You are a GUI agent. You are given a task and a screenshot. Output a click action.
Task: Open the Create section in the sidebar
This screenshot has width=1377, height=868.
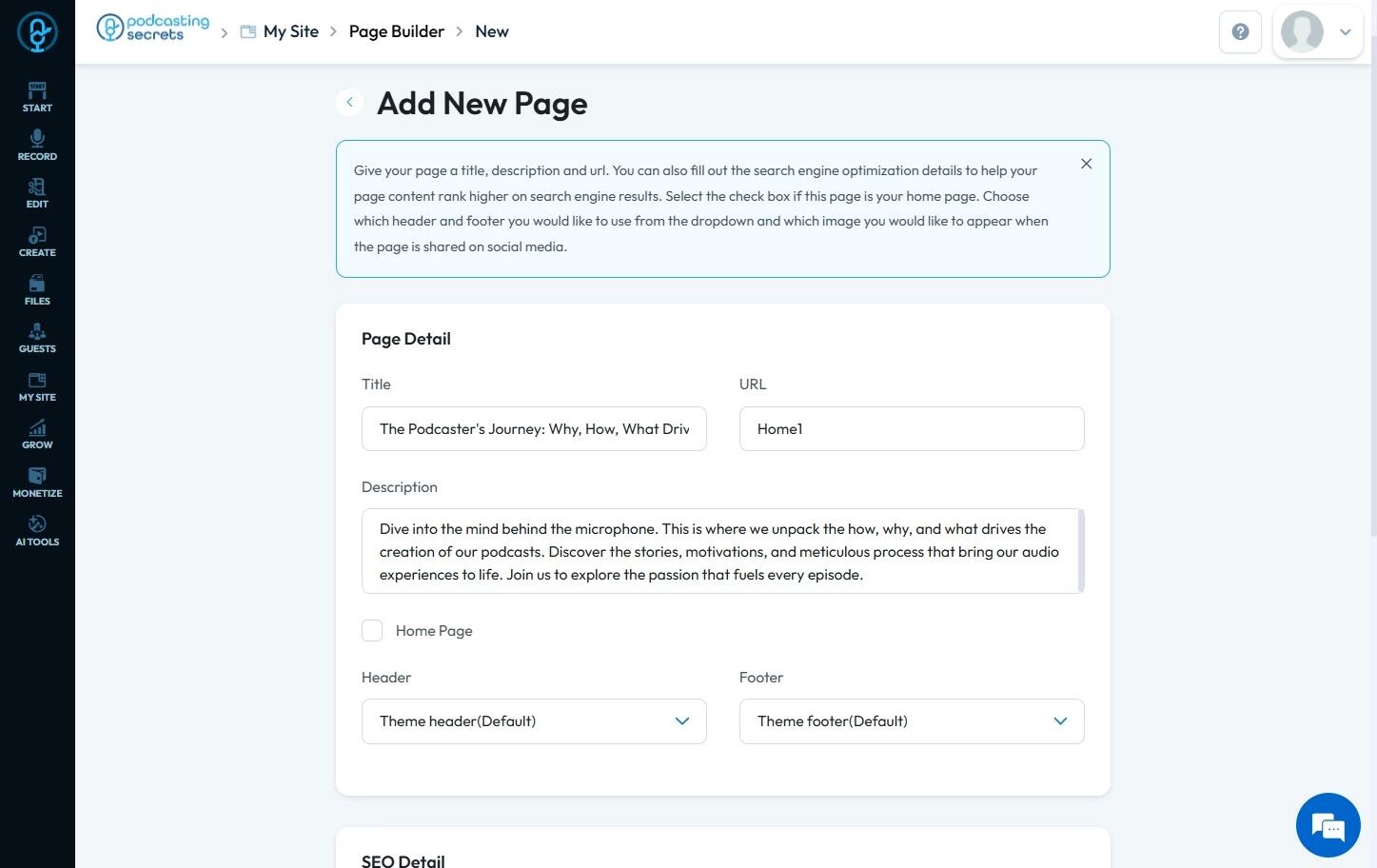(37, 242)
